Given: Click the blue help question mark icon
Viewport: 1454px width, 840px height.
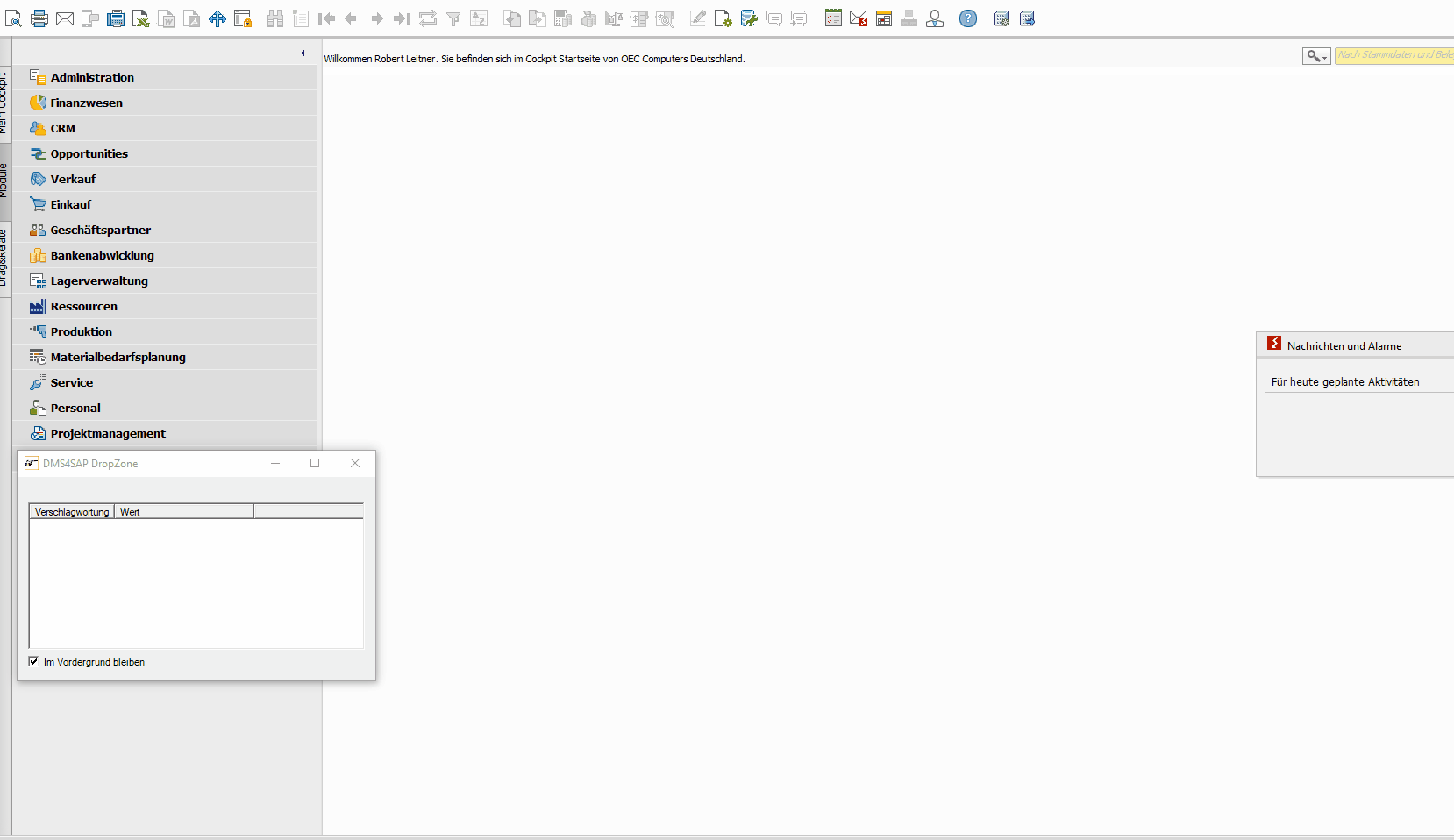Looking at the screenshot, I should (967, 18).
